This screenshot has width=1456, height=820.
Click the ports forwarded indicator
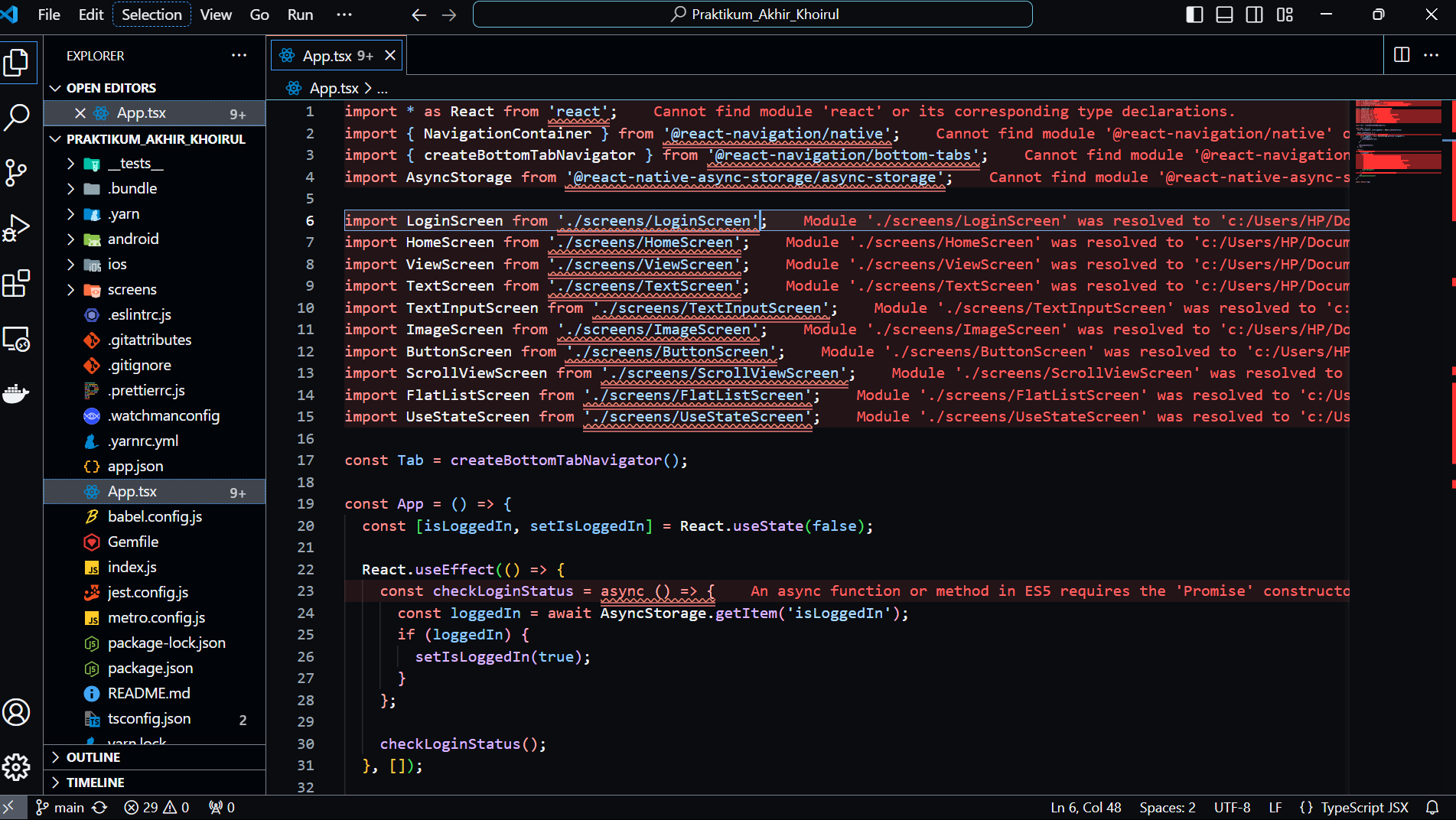(x=222, y=807)
